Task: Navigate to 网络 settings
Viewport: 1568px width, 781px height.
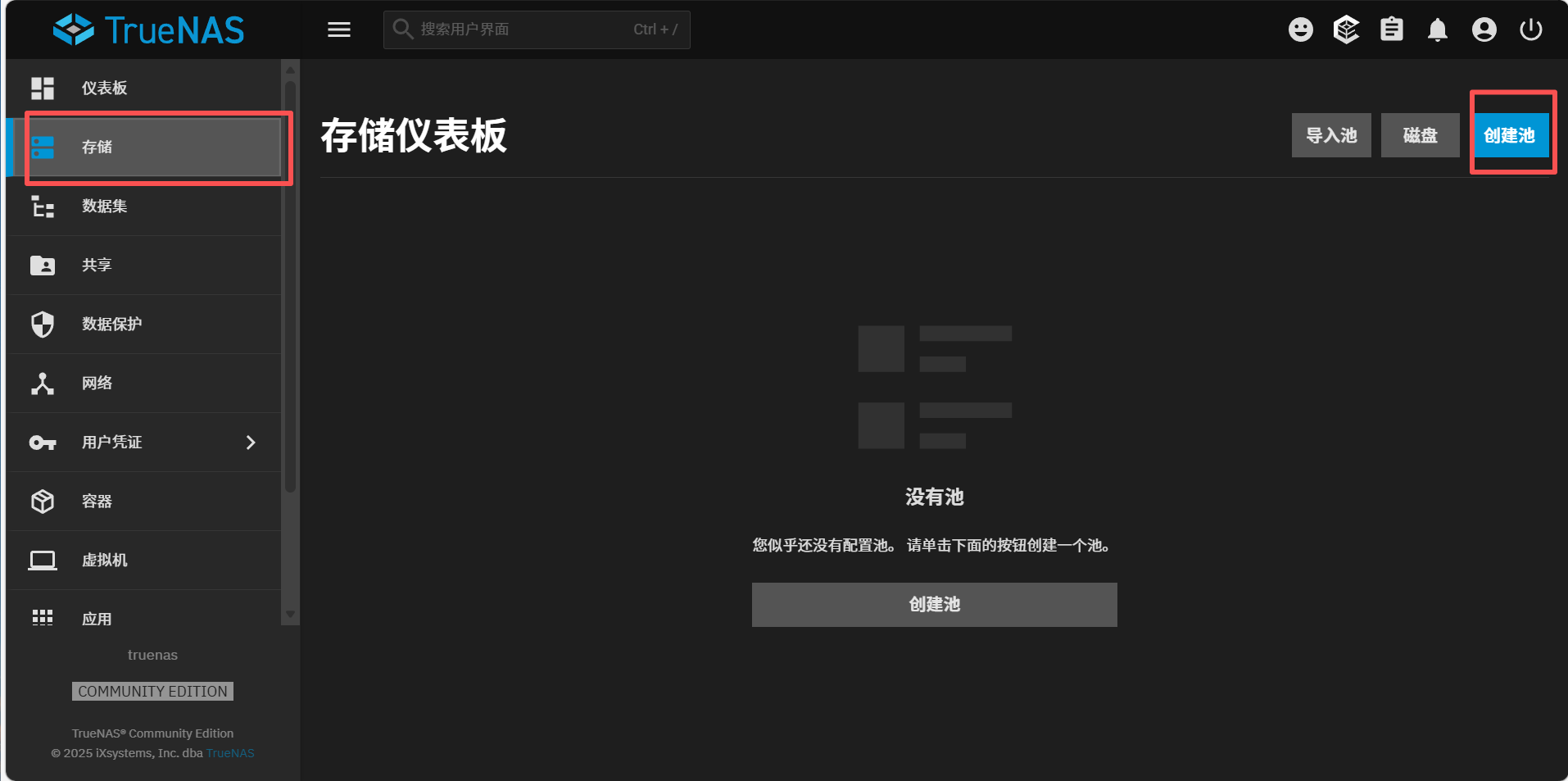Action: (x=97, y=384)
